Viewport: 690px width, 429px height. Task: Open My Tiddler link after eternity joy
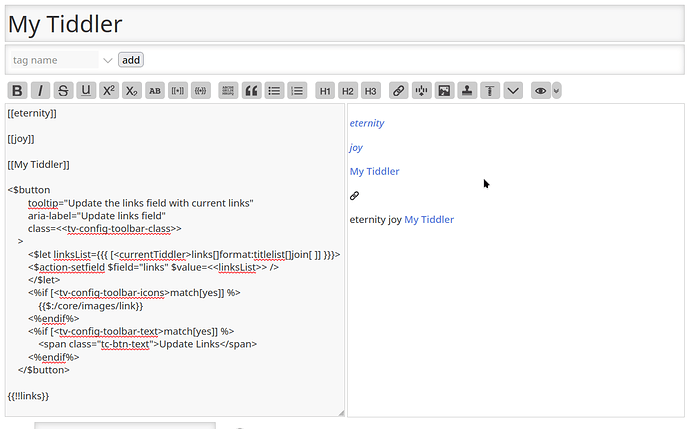(429, 220)
